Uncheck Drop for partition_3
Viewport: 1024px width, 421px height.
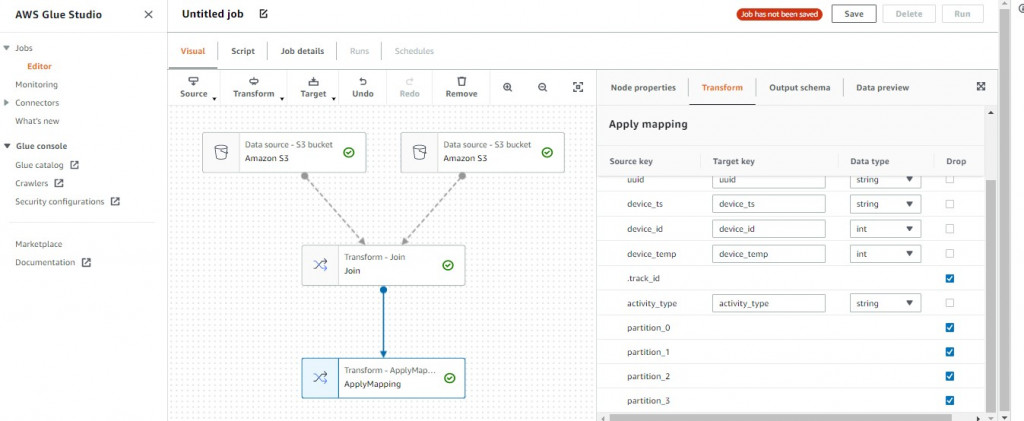pyautogui.click(x=950, y=400)
